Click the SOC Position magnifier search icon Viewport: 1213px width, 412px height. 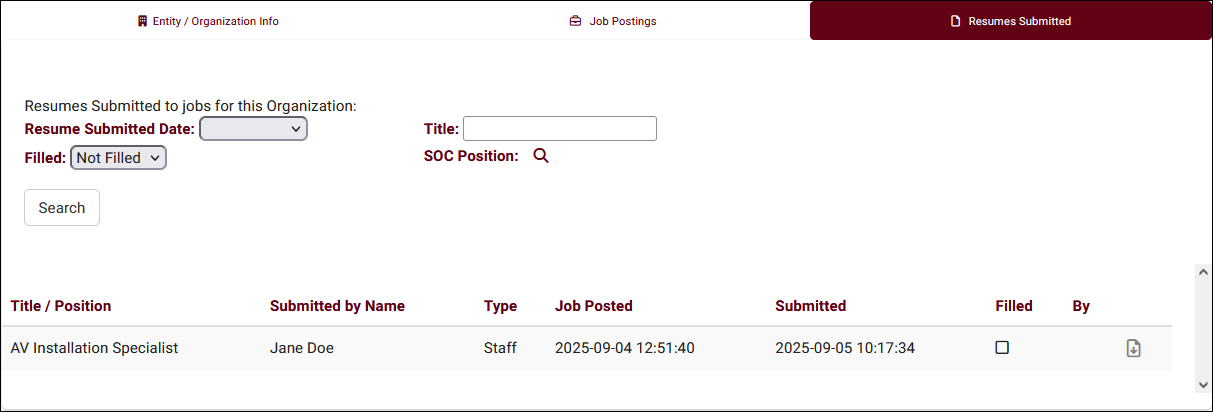(x=541, y=156)
